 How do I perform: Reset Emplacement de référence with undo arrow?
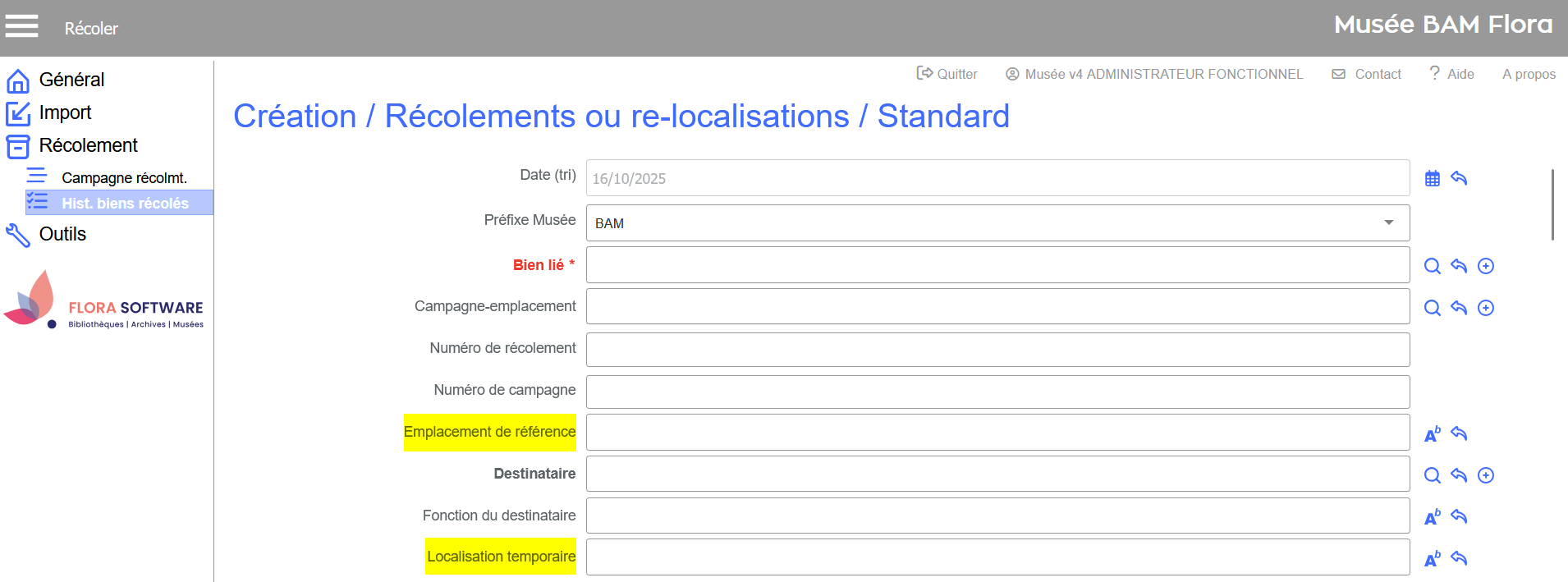1459,433
